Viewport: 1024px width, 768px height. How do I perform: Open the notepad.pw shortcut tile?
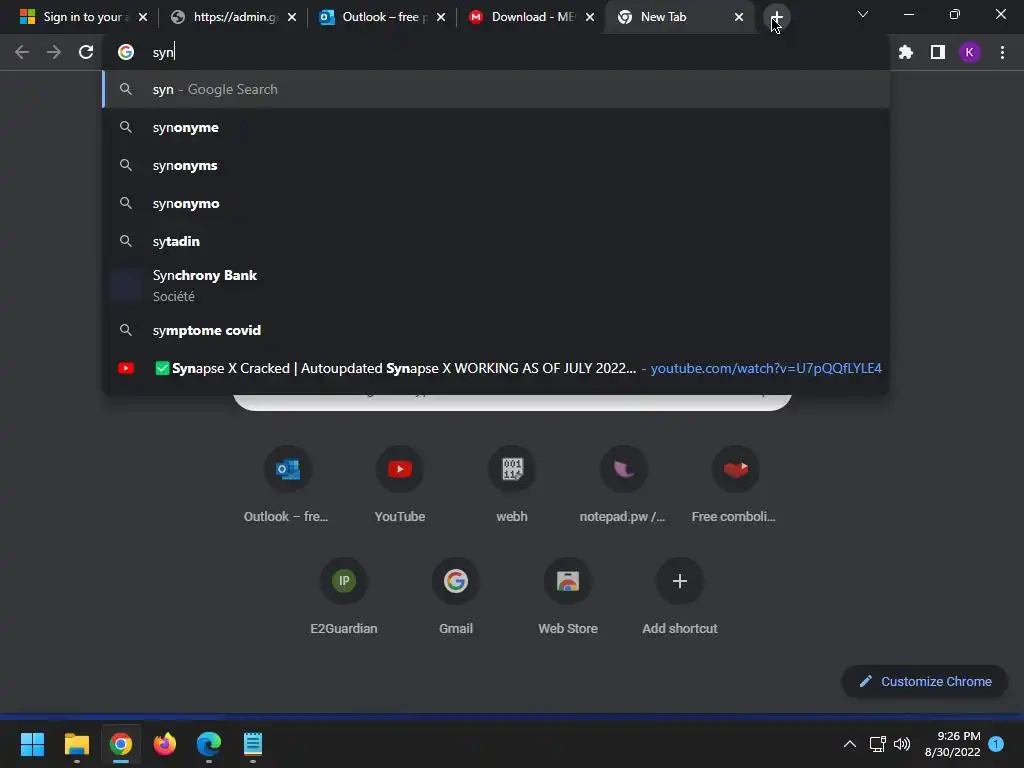pos(624,485)
